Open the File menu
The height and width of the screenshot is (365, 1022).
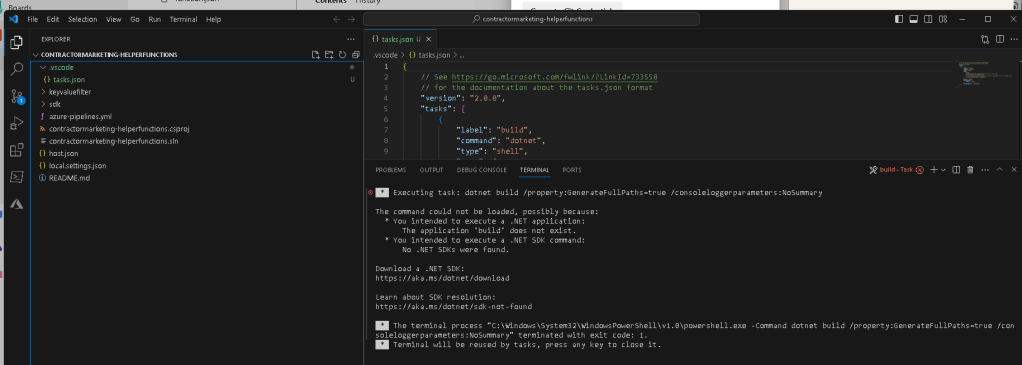tap(33, 20)
